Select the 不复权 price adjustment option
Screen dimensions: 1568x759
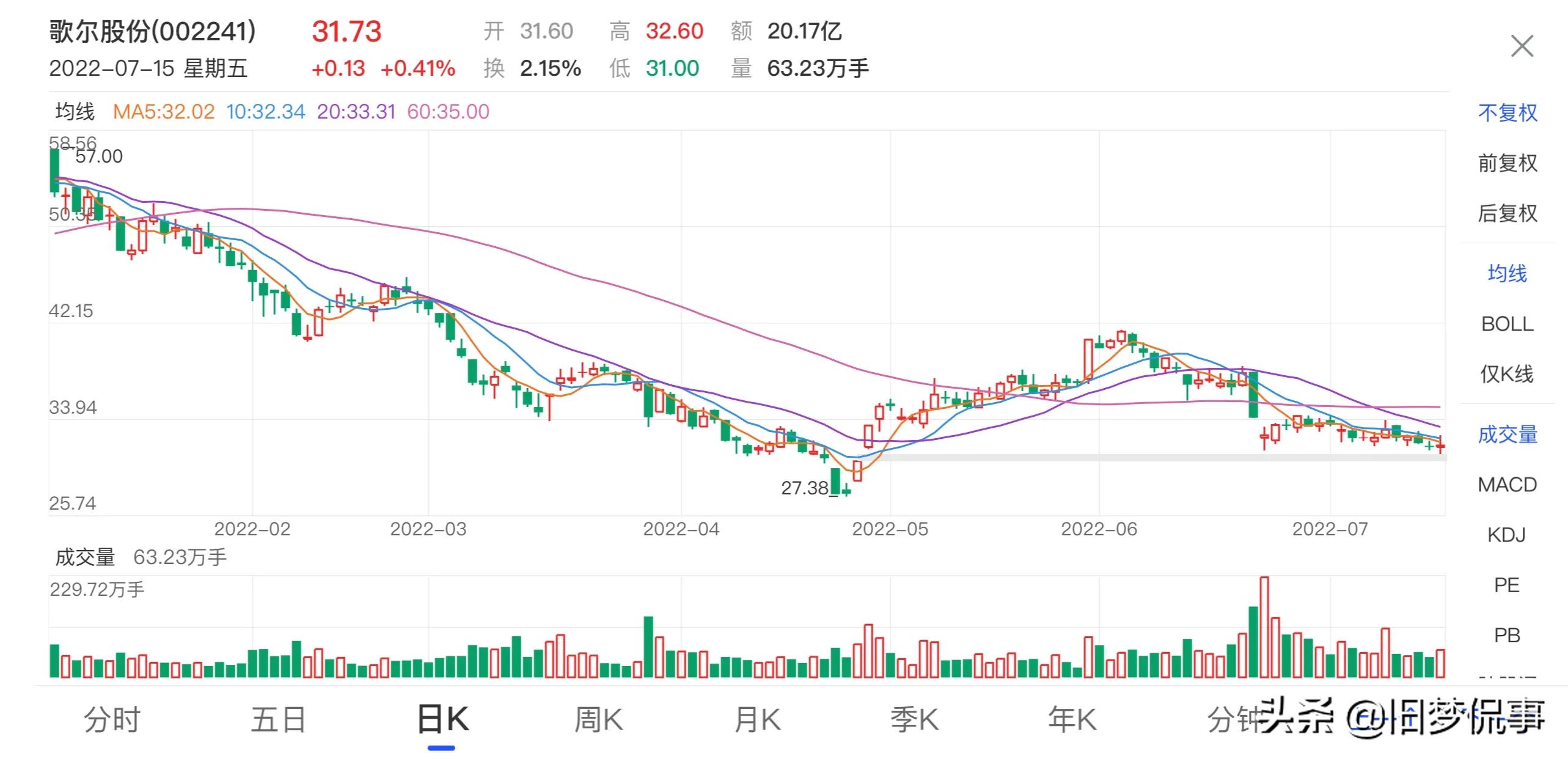pyautogui.click(x=1507, y=112)
